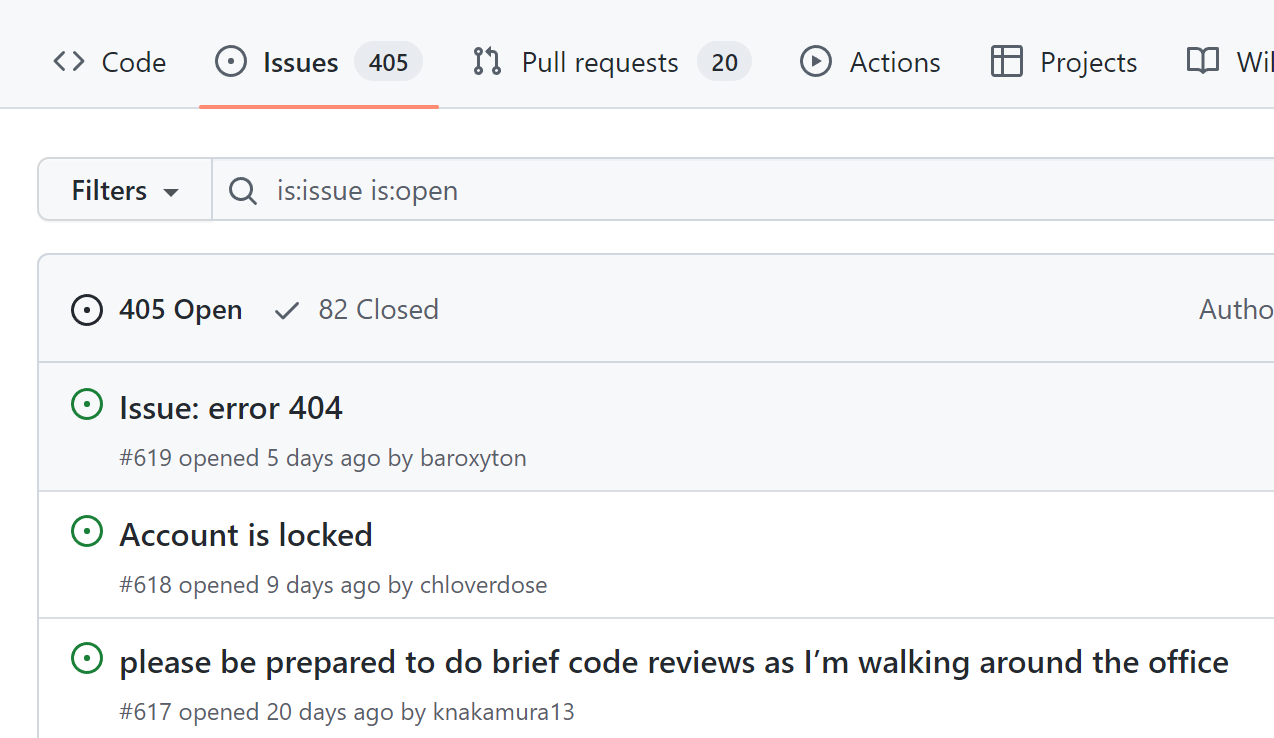Click the open issue status icon on issue #617
The width and height of the screenshot is (1274, 738).
tap(87, 658)
